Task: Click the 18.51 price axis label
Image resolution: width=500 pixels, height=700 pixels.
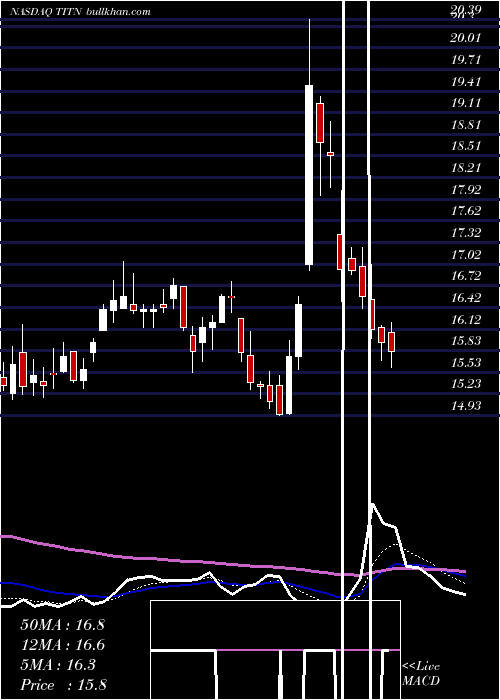Action: 466,146
